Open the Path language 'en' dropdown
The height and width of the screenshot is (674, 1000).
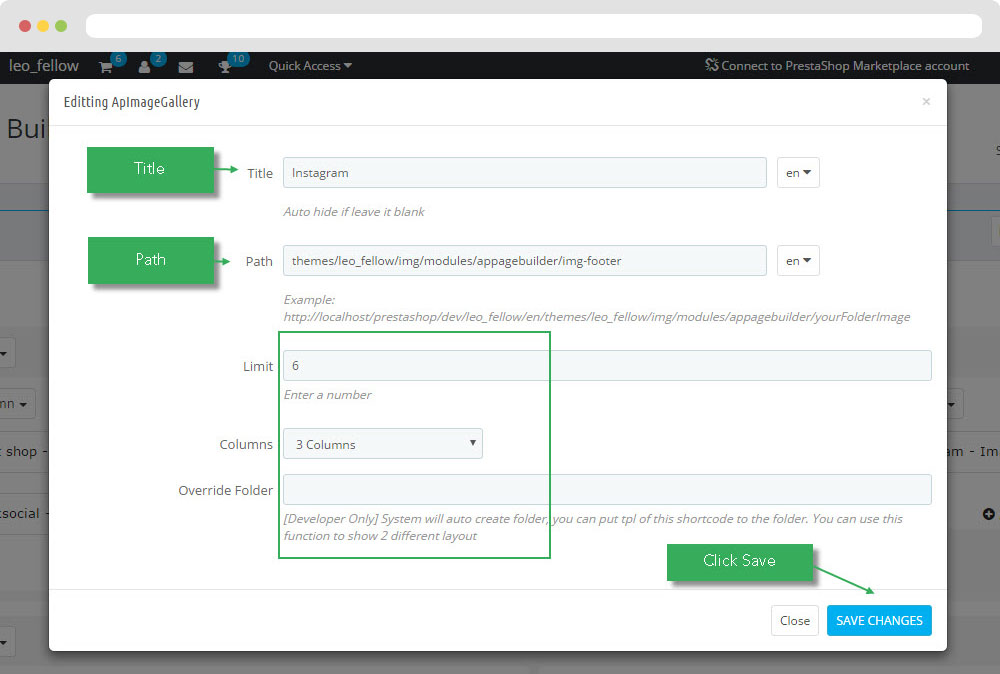[x=798, y=261]
